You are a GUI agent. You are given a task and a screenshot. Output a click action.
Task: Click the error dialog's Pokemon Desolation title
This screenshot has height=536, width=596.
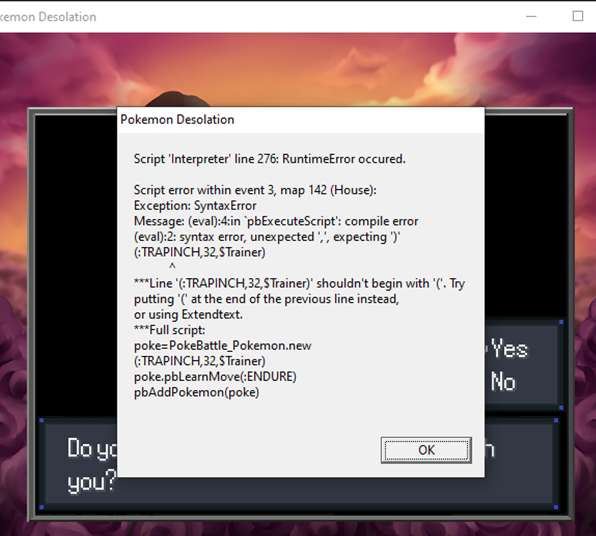pos(177,120)
